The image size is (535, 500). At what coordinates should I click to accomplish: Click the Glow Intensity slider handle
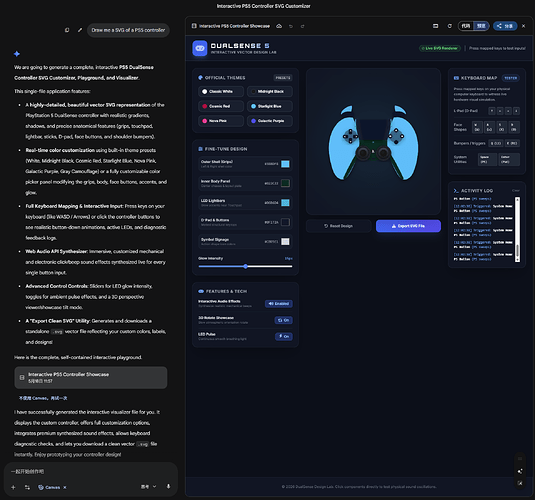point(246,266)
